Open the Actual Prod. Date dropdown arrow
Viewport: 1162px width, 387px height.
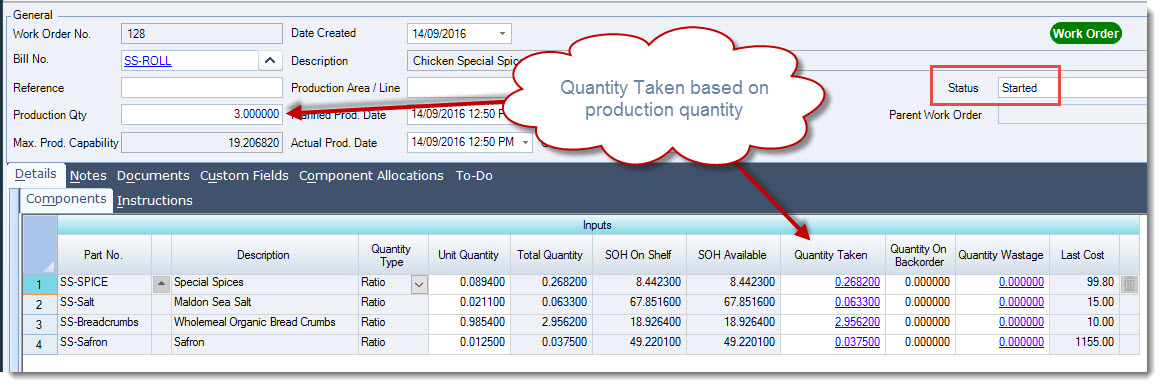point(525,142)
